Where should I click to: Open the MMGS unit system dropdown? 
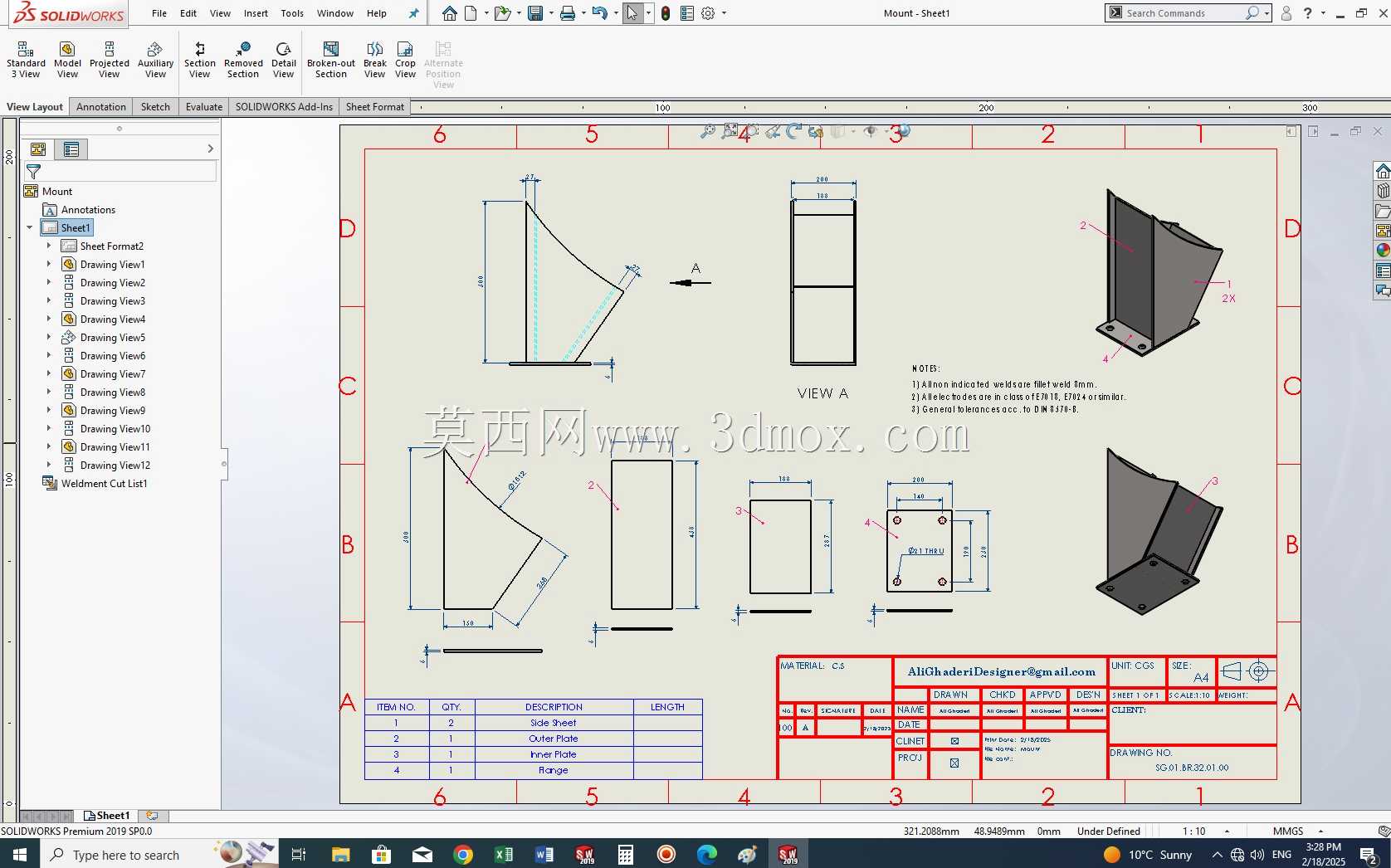pos(1320,831)
